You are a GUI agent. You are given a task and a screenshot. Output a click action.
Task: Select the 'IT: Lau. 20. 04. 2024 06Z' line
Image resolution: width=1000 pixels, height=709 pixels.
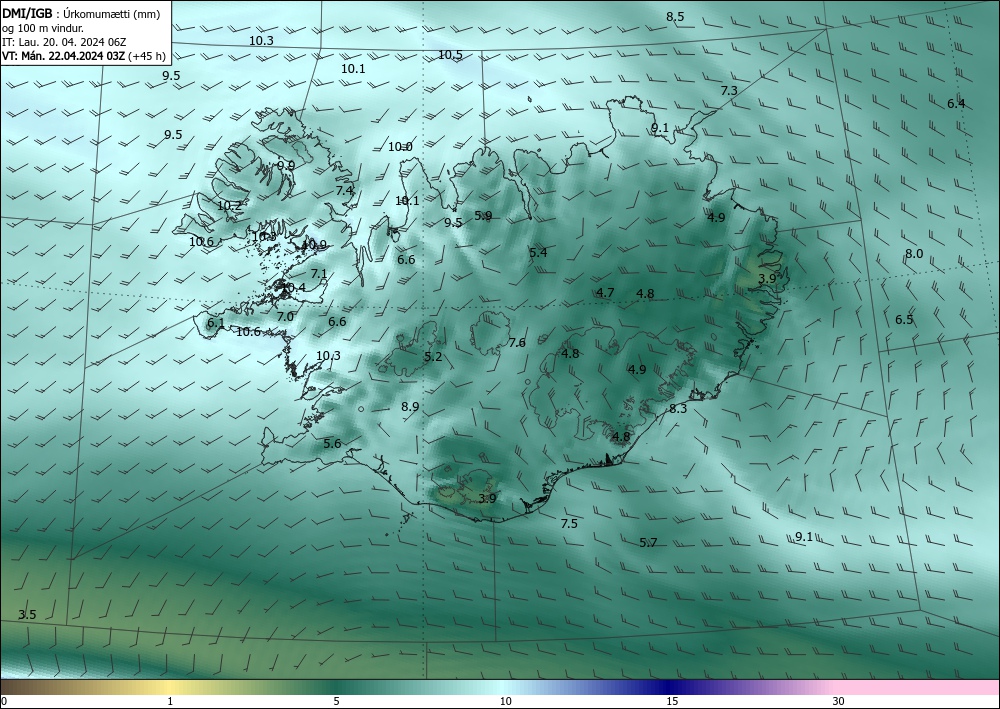(x=64, y=42)
